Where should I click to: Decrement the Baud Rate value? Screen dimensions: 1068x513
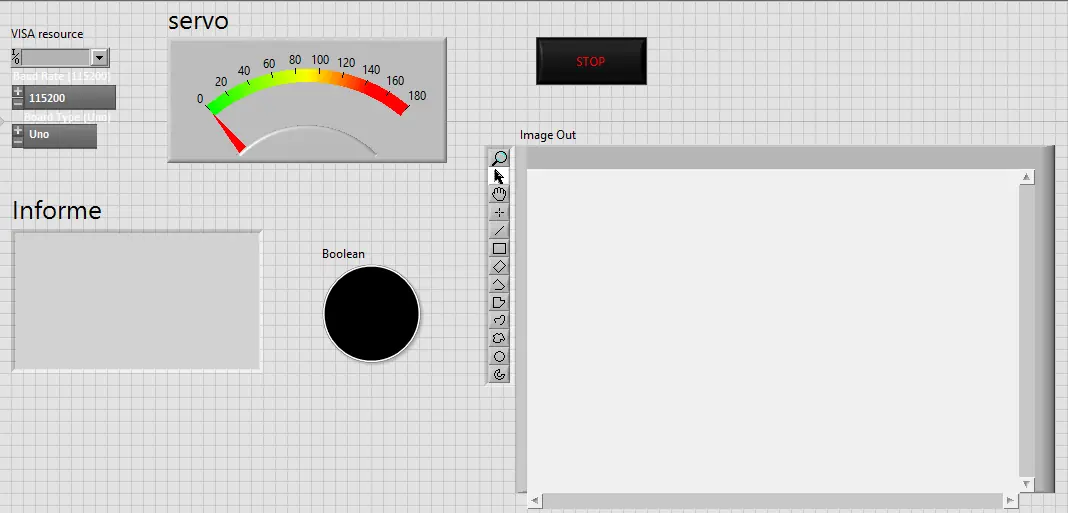click(x=18, y=103)
